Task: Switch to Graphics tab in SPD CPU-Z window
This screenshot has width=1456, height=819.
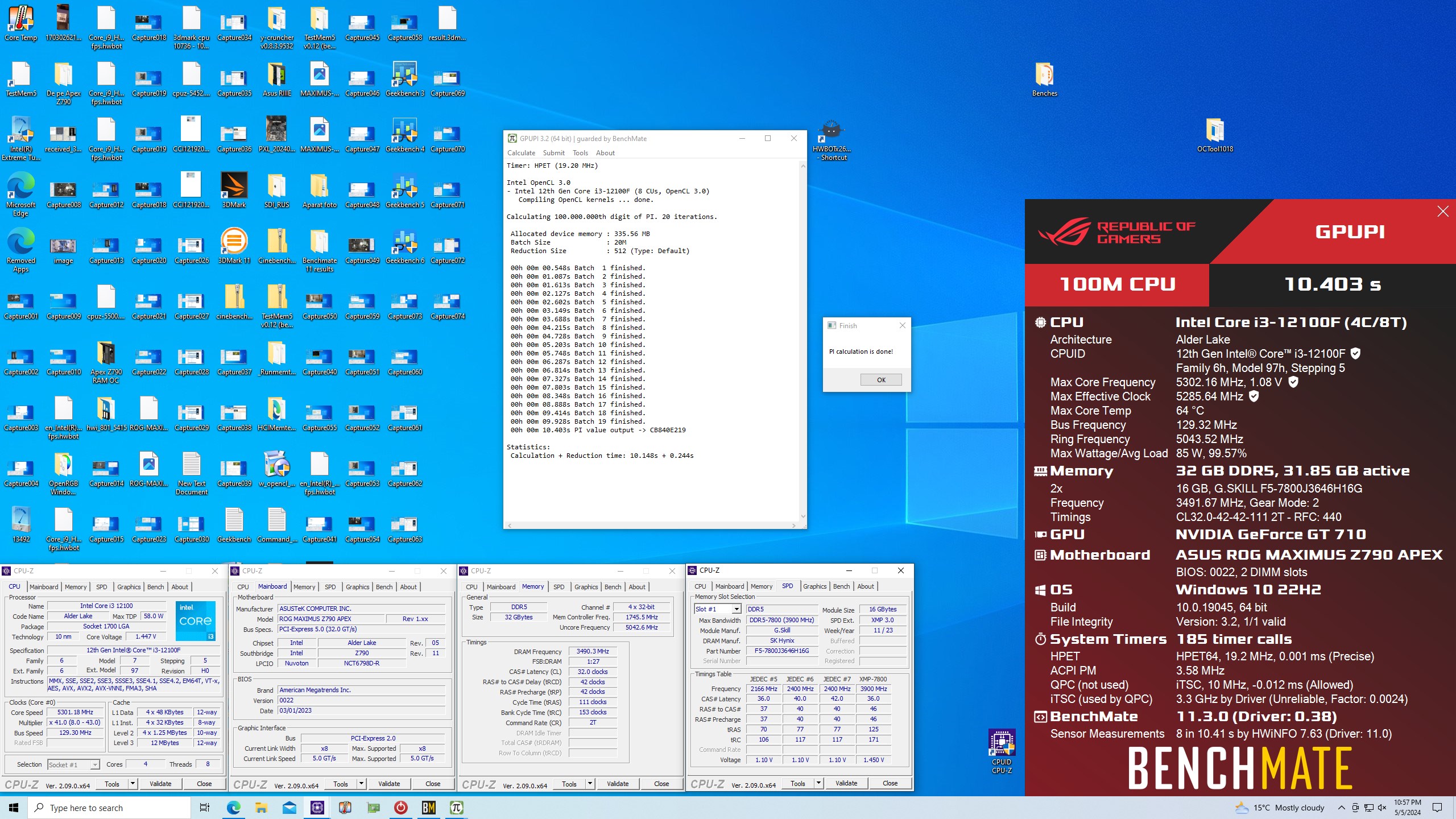Action: (814, 586)
